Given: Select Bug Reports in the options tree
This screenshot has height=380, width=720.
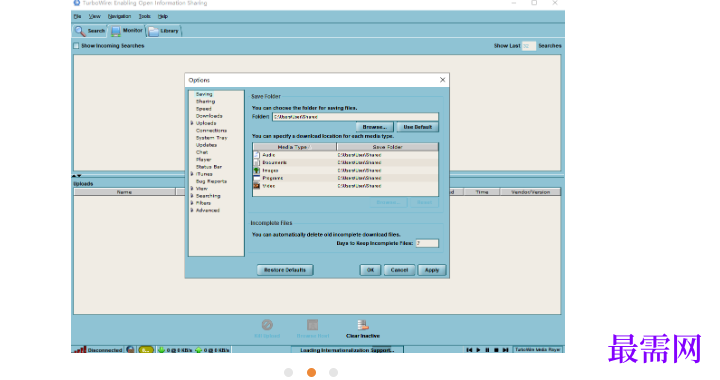Looking at the screenshot, I should [211, 181].
